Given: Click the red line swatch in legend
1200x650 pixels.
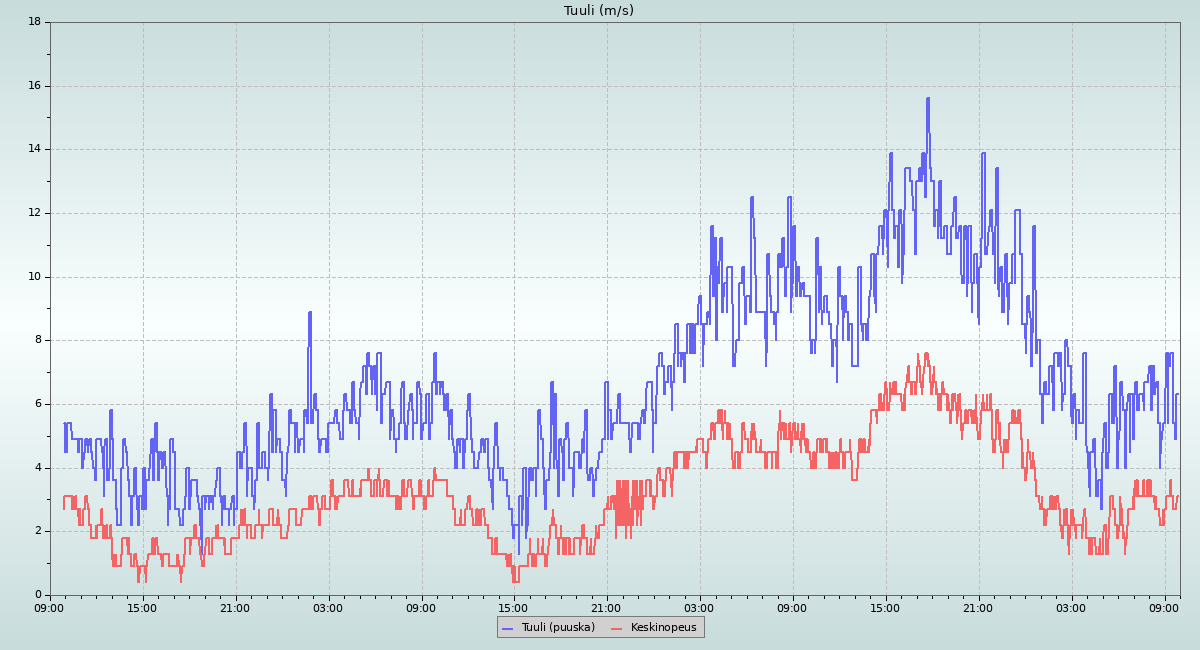Looking at the screenshot, I should (616, 628).
